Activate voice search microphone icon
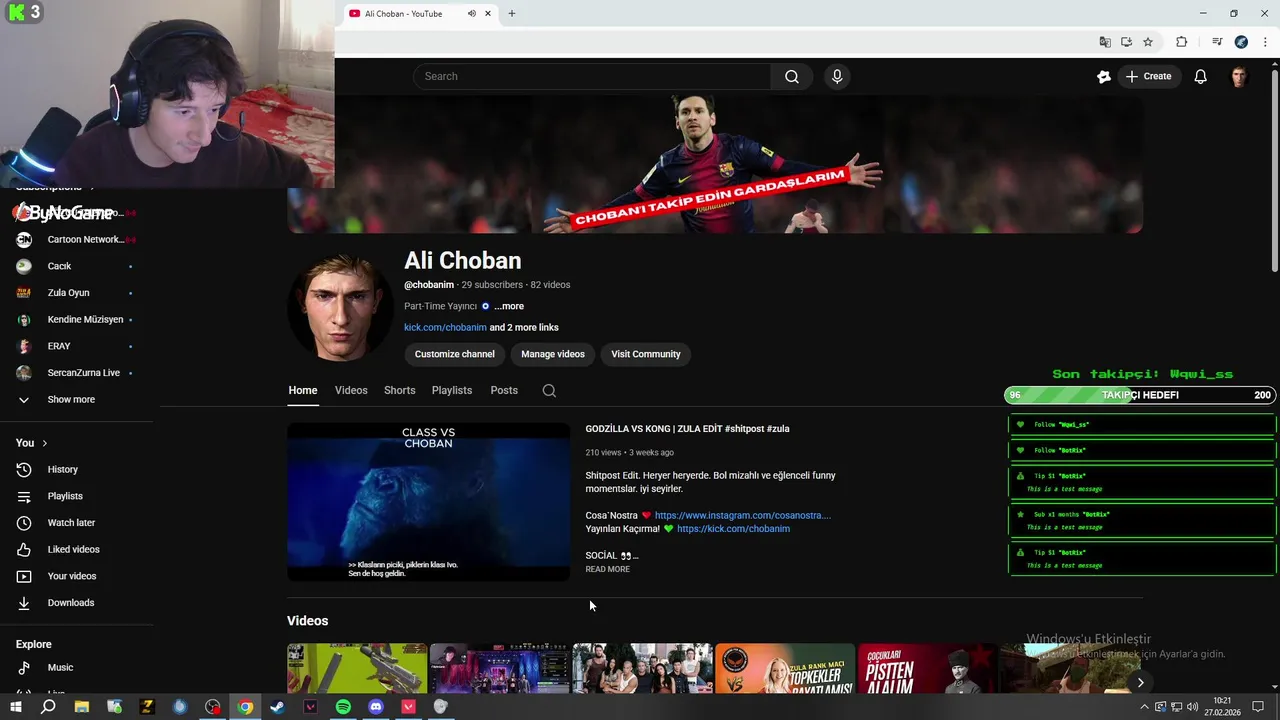The image size is (1280, 720). (837, 77)
